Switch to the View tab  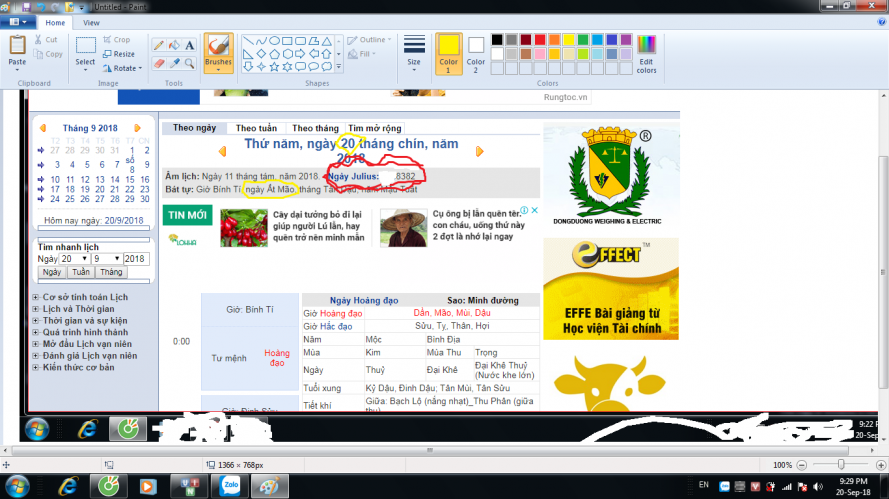[x=91, y=22]
